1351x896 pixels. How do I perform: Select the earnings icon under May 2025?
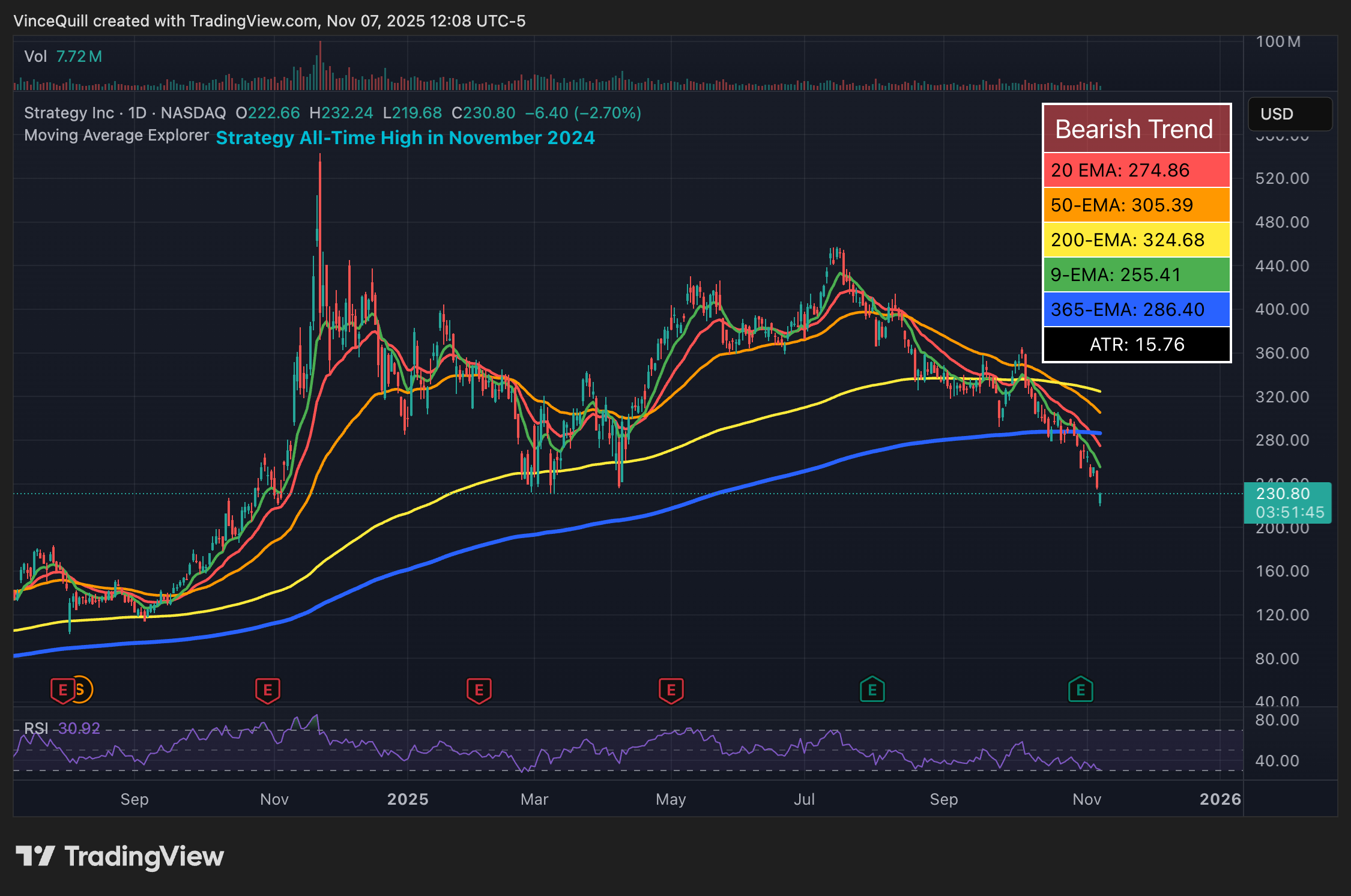pos(671,690)
